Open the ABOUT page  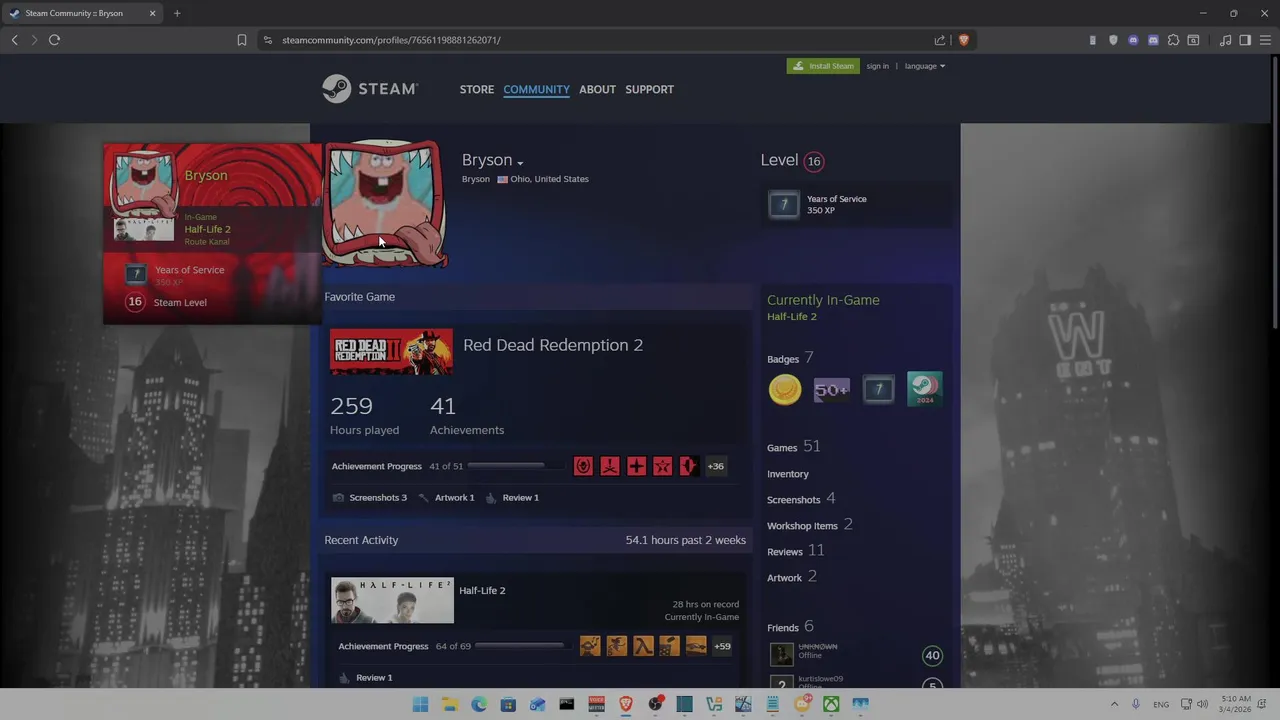click(597, 89)
